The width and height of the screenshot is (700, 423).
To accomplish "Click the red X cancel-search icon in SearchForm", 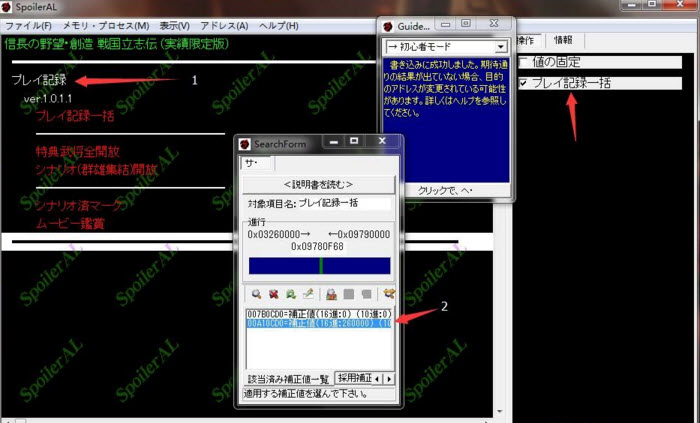I will pyautogui.click(x=274, y=294).
